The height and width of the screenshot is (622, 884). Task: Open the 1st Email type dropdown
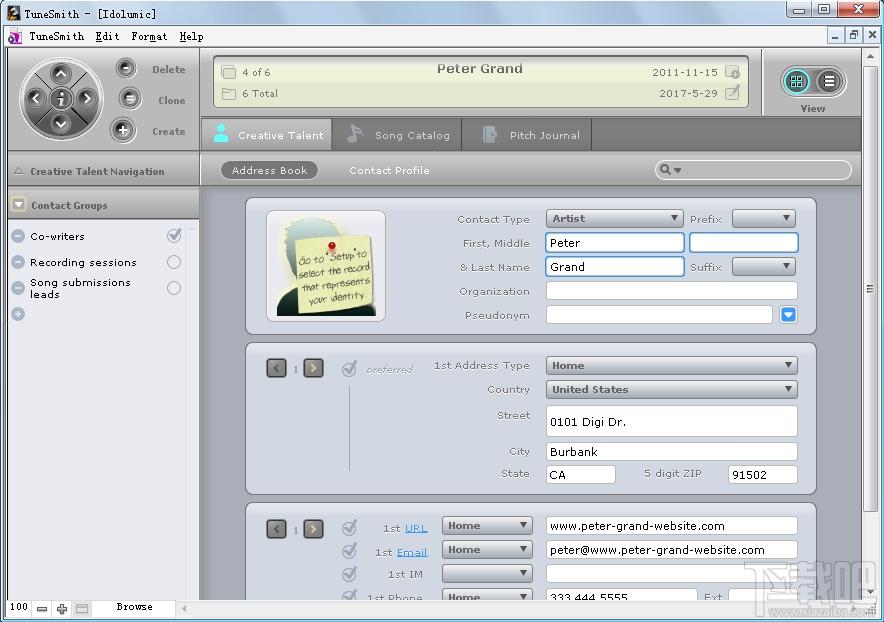tap(487, 549)
